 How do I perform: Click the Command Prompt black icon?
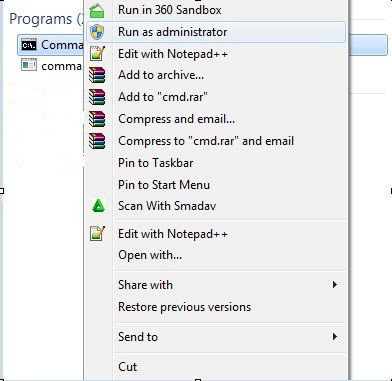click(x=29, y=45)
